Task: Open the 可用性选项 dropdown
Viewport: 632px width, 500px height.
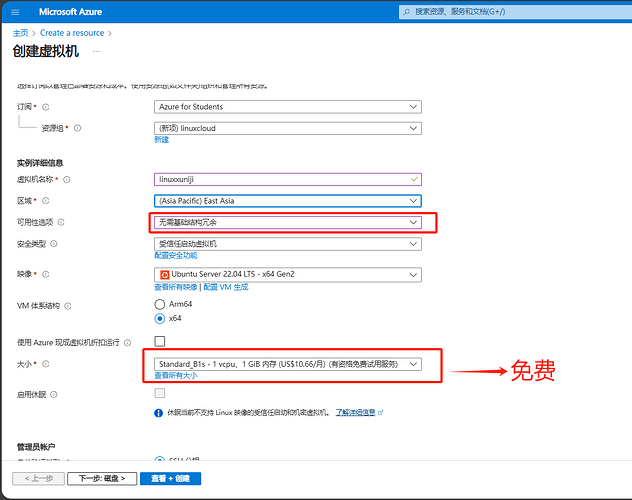Action: [288, 222]
